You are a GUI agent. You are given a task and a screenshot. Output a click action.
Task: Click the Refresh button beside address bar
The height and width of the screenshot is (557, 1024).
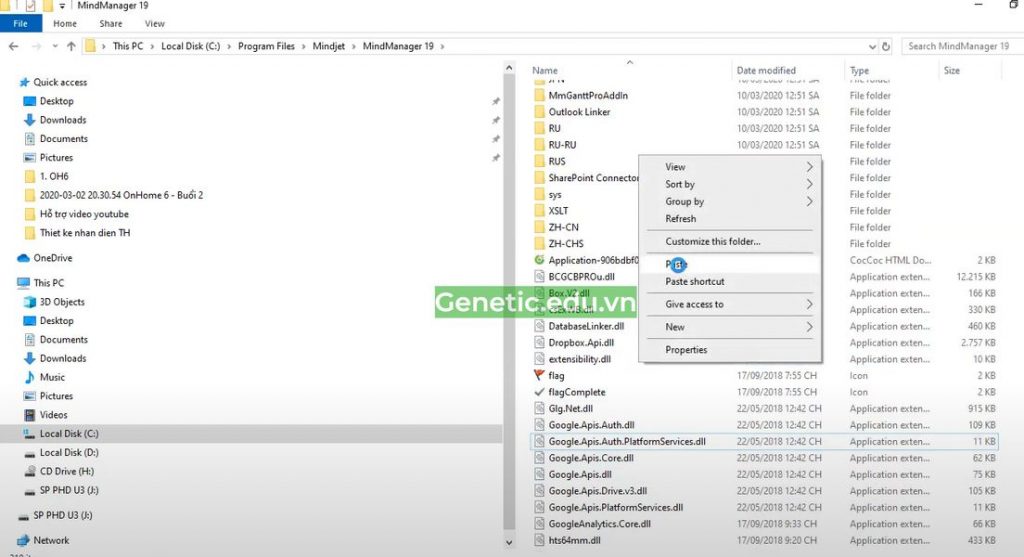[886, 46]
